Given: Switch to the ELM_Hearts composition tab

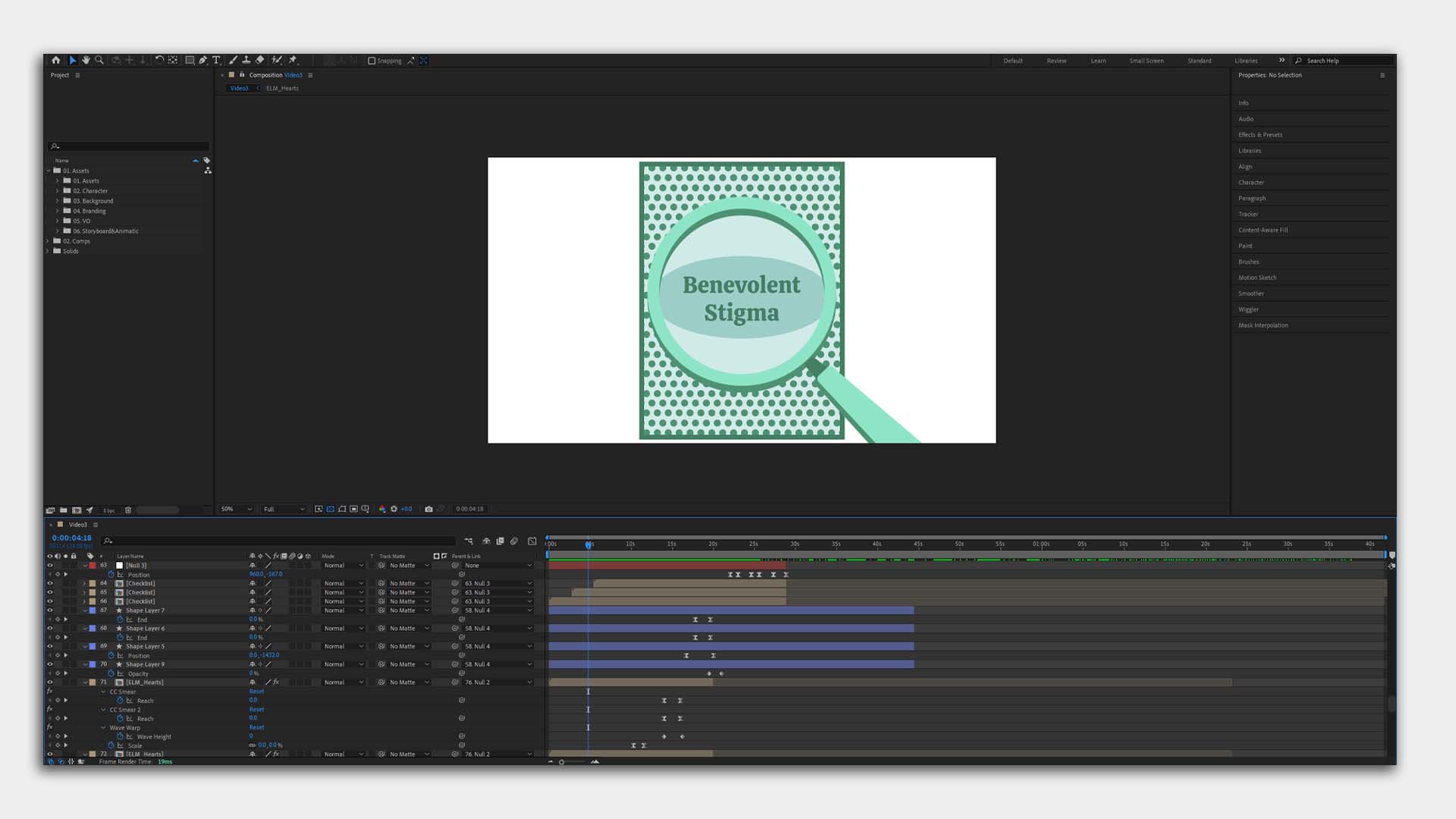Looking at the screenshot, I should [x=282, y=88].
